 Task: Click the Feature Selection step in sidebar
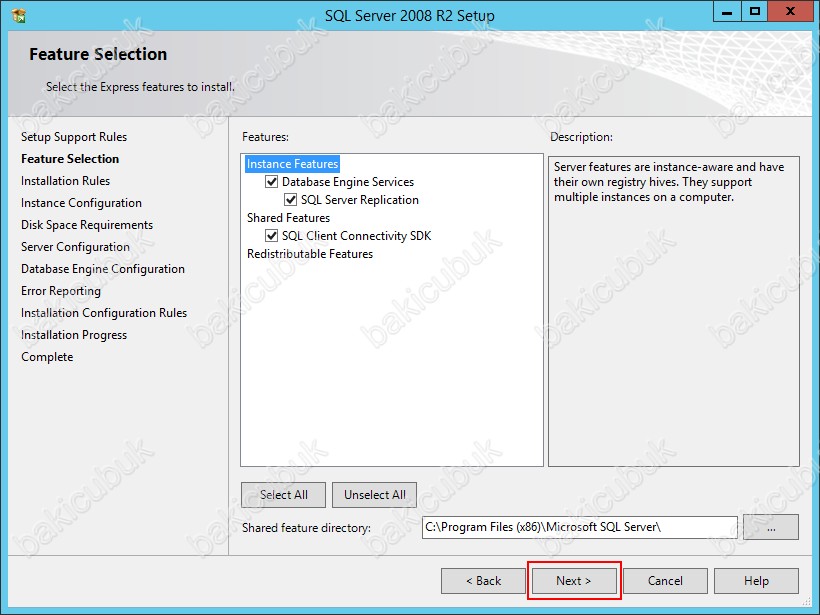(70, 159)
